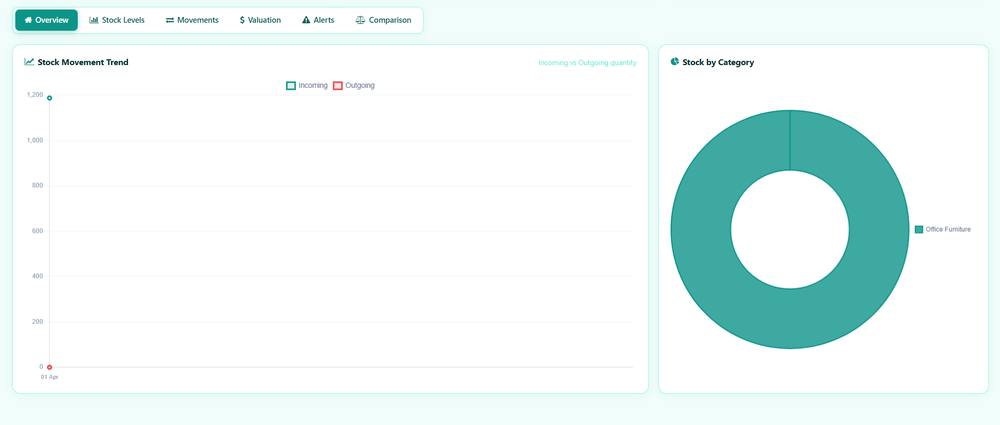
Task: Click the red Outgoing data point at zero
Action: 49,367
